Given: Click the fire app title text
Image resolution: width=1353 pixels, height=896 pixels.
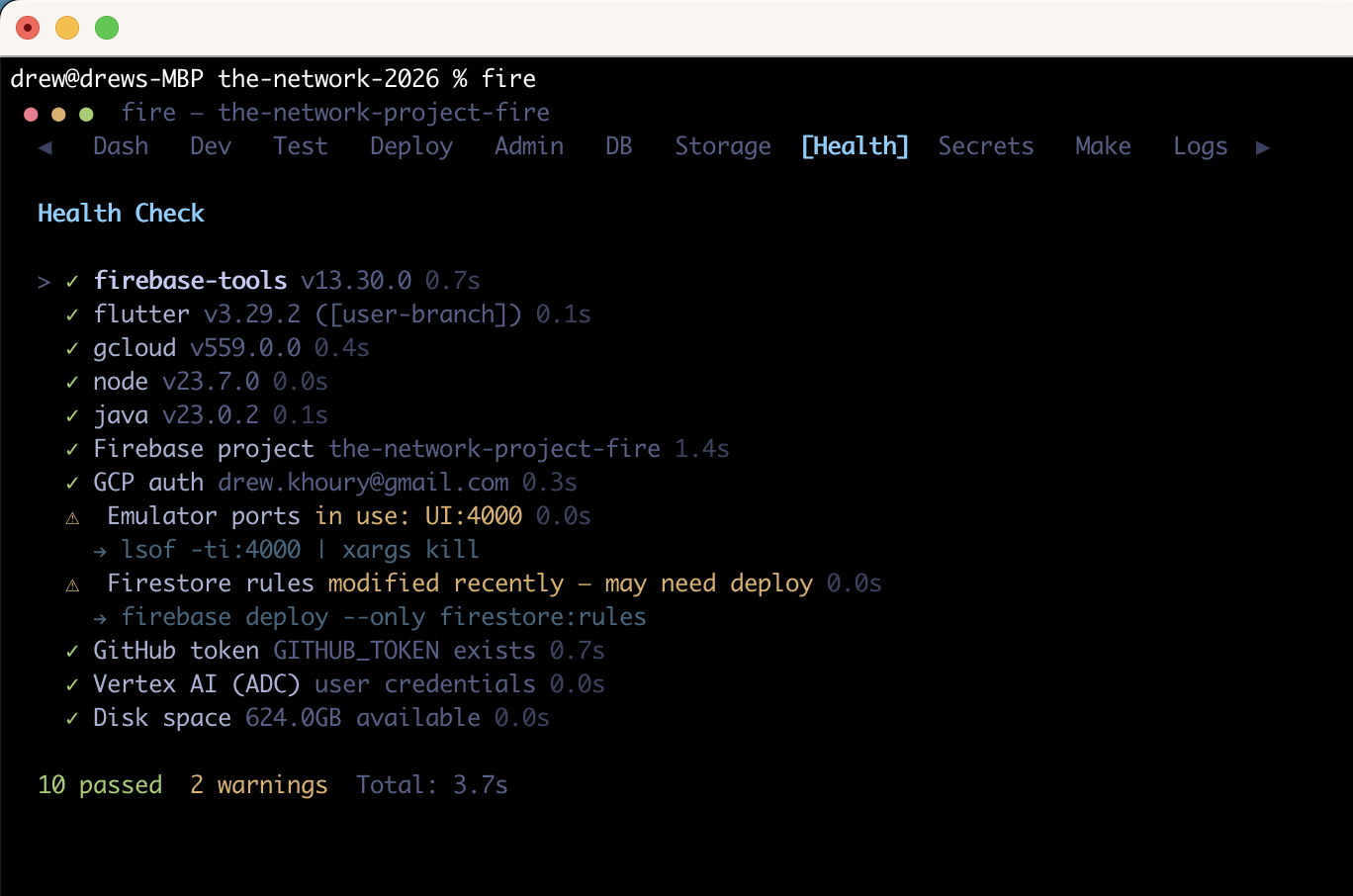Looking at the screenshot, I should [335, 113].
